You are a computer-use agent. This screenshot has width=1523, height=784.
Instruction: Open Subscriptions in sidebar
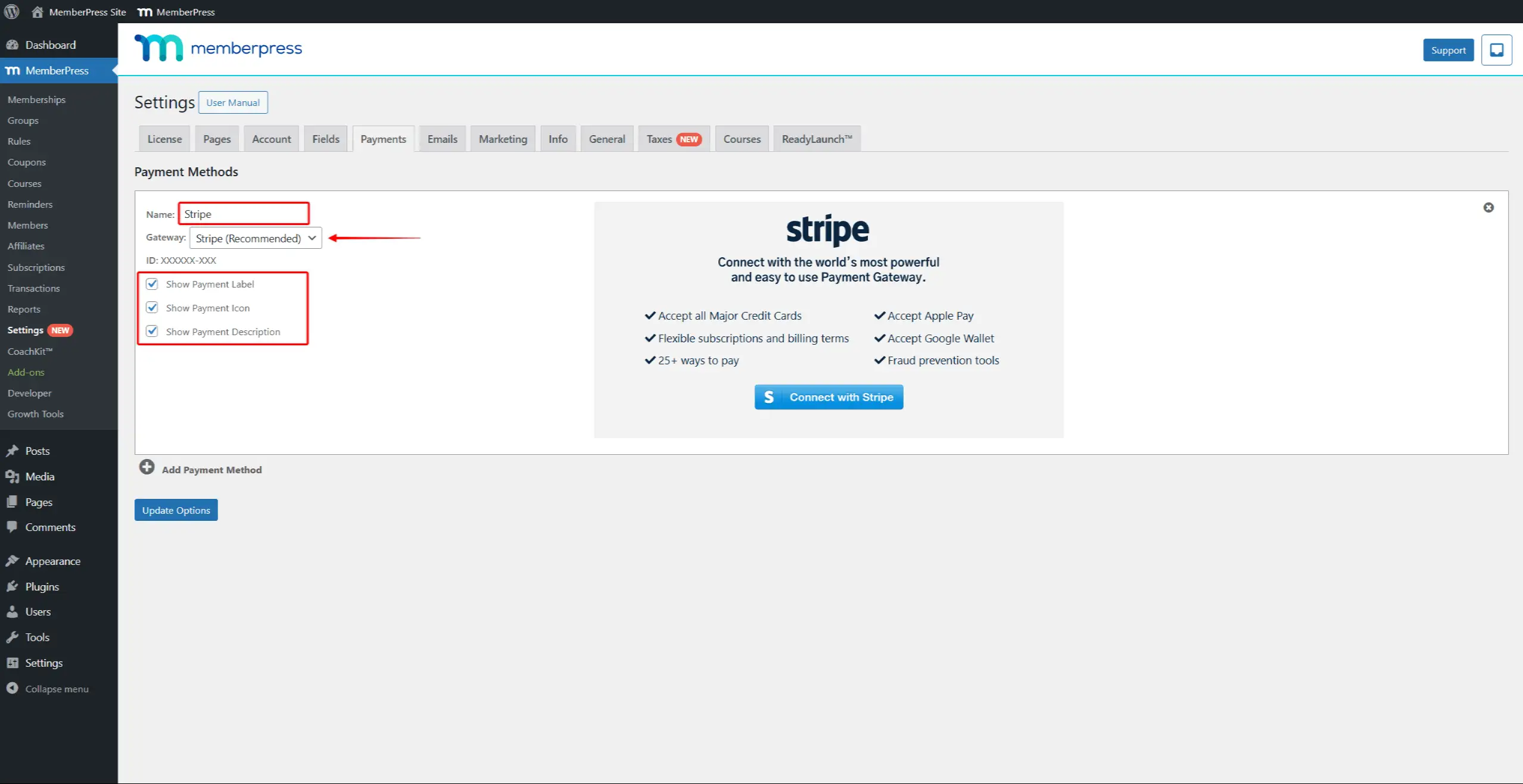pos(36,267)
